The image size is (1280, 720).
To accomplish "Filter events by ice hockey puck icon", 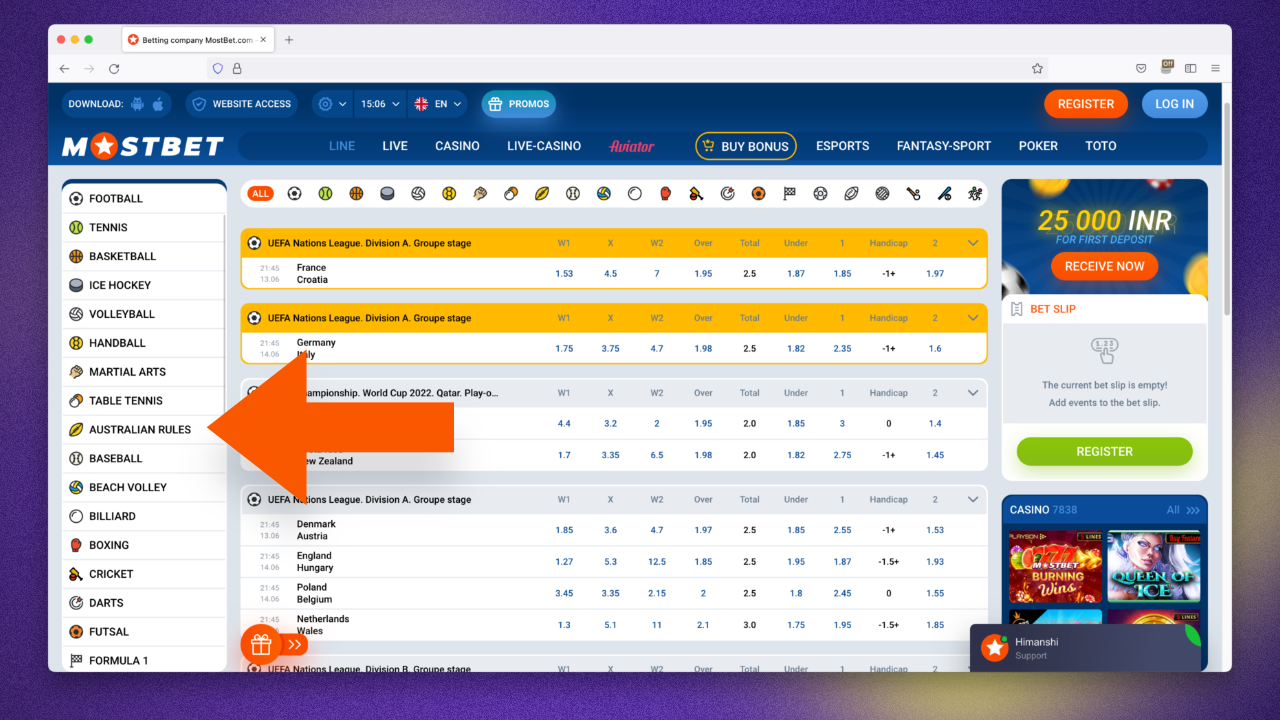I will point(387,193).
